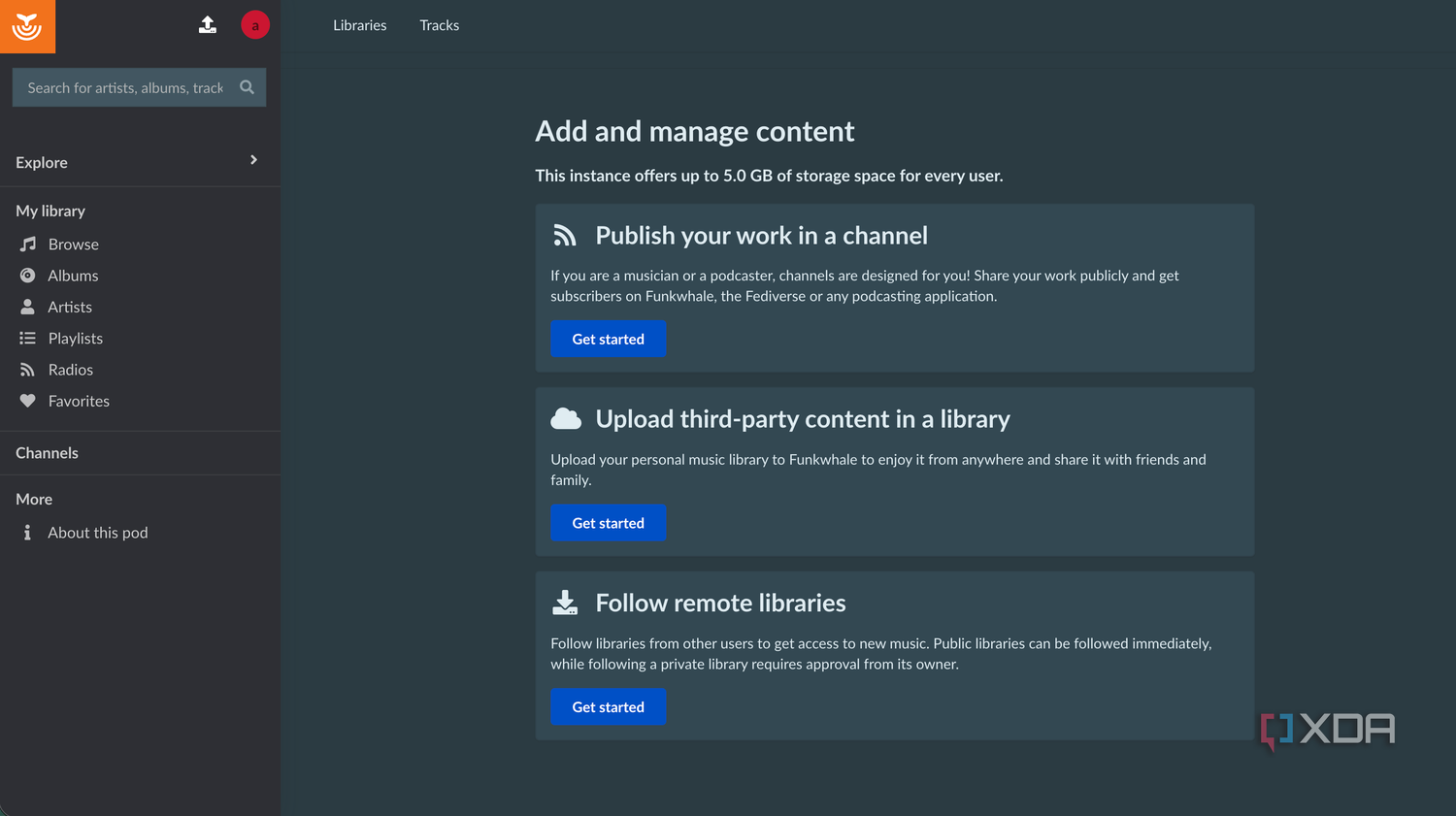Click the My library heading

pos(50,211)
